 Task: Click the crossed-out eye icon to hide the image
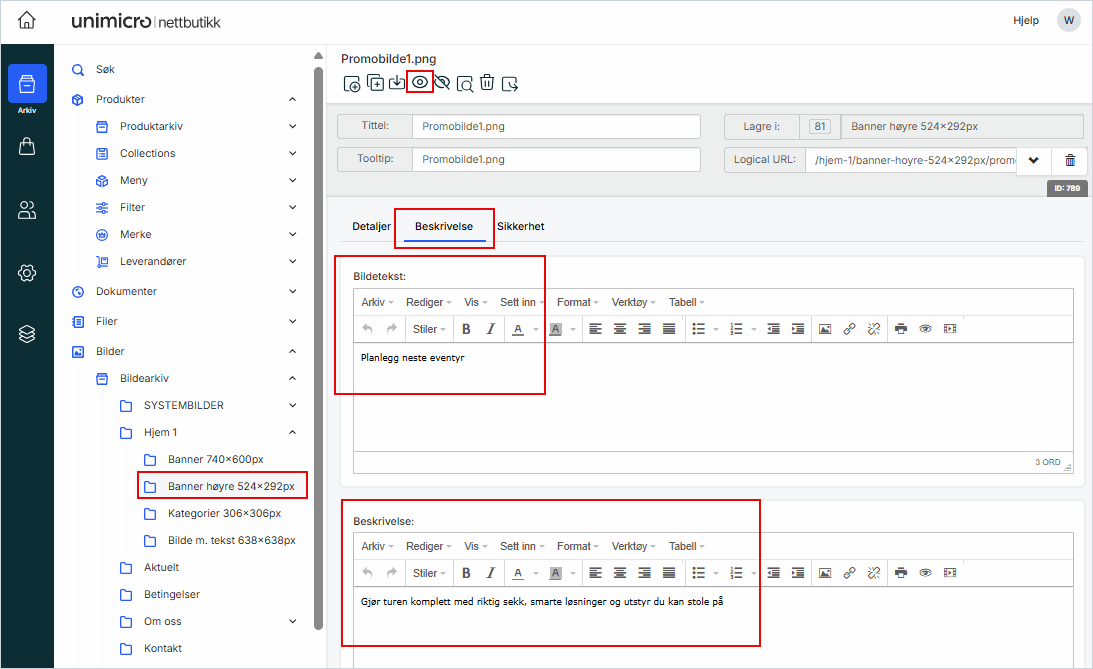[x=442, y=83]
